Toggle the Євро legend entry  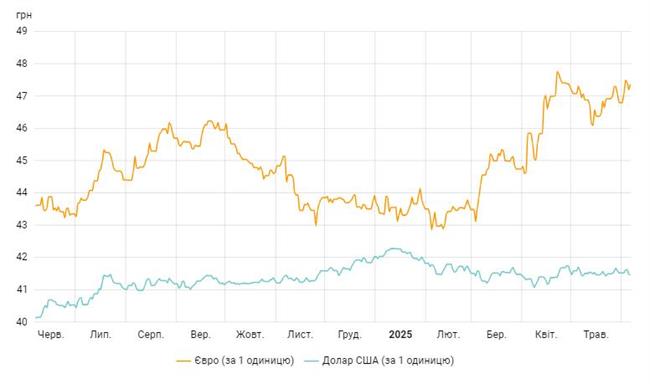tap(235, 360)
